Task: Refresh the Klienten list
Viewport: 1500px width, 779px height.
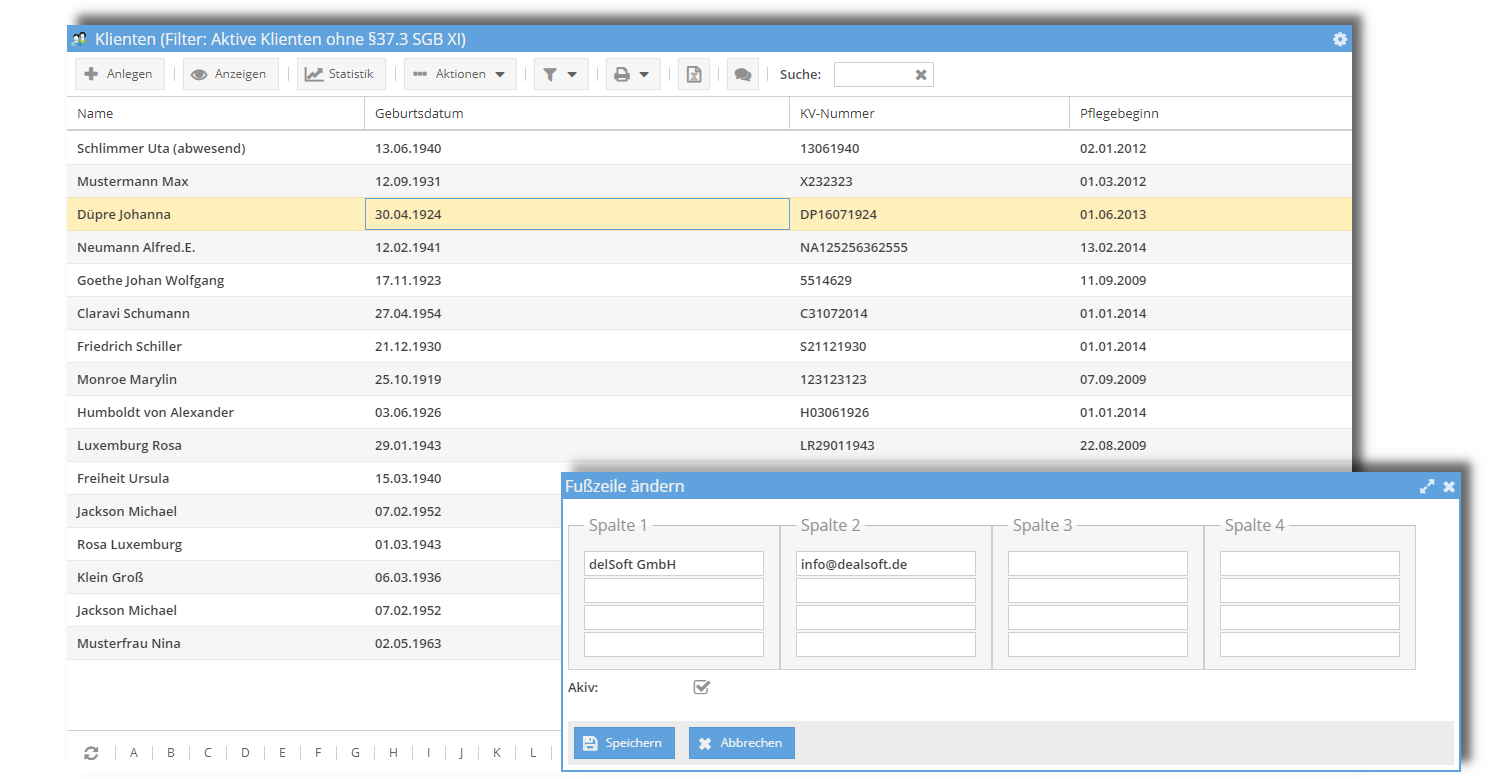Action: point(93,752)
